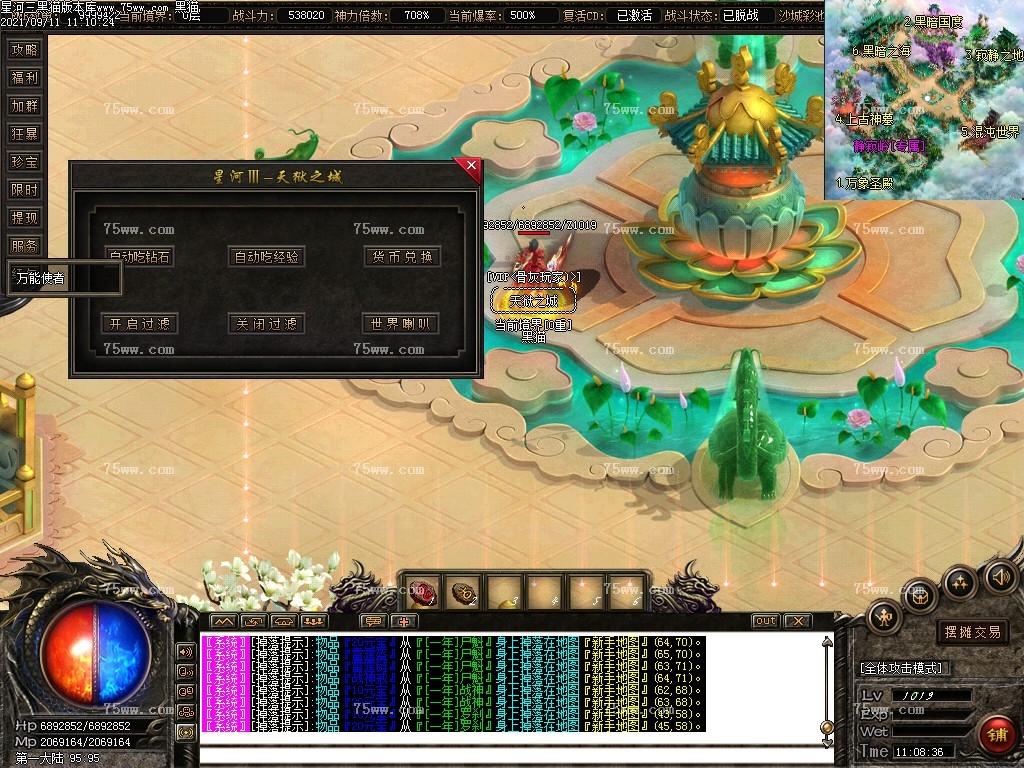The width and height of the screenshot is (1024, 768).
Task: Click the third chat channel icon
Action: pyautogui.click(x=186, y=692)
